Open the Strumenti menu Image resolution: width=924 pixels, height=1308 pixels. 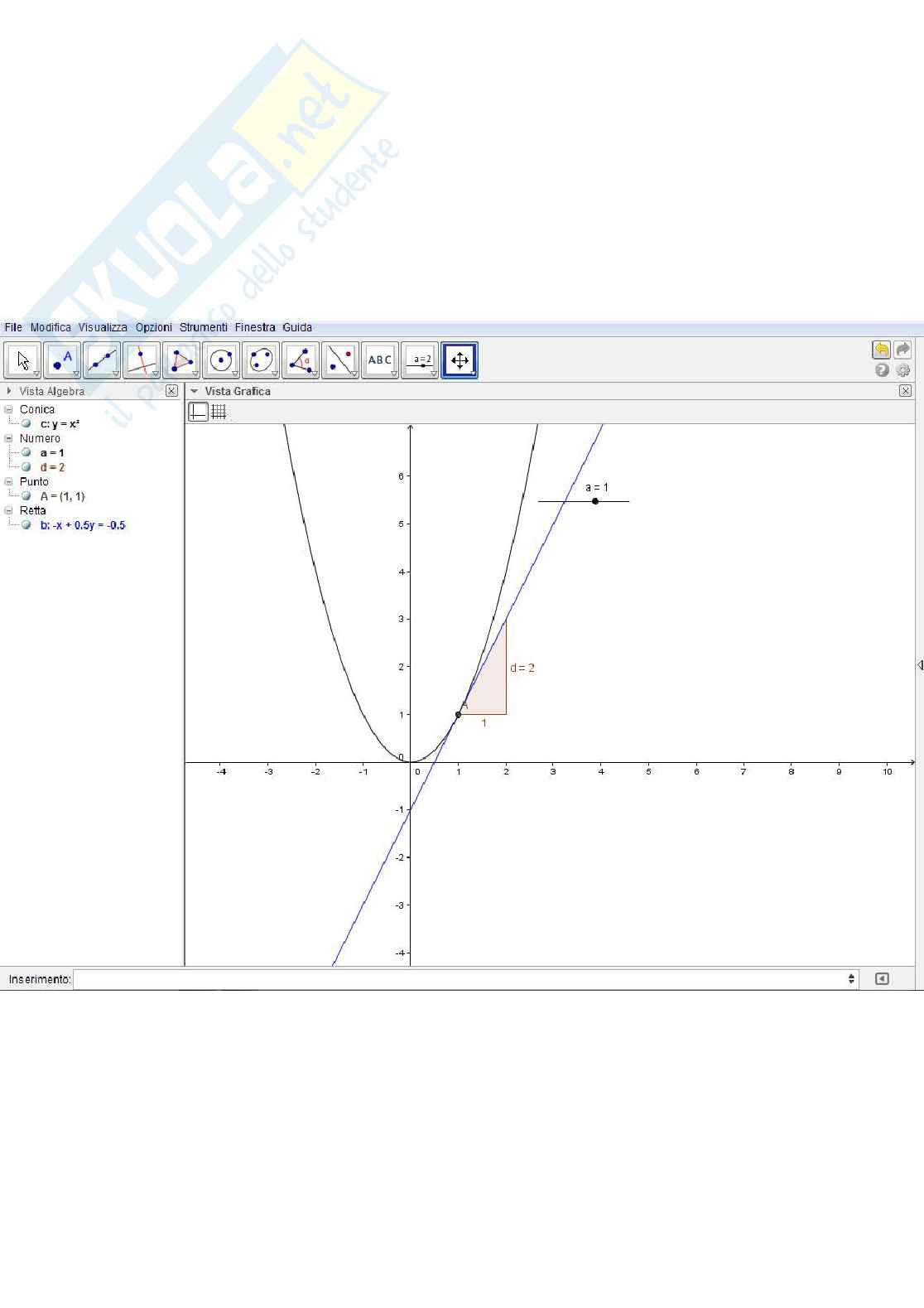pyautogui.click(x=203, y=327)
